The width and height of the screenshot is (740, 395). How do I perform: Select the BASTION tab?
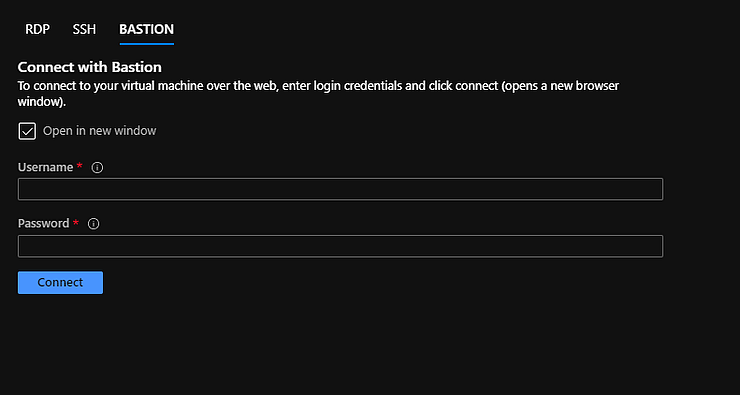[x=146, y=29]
